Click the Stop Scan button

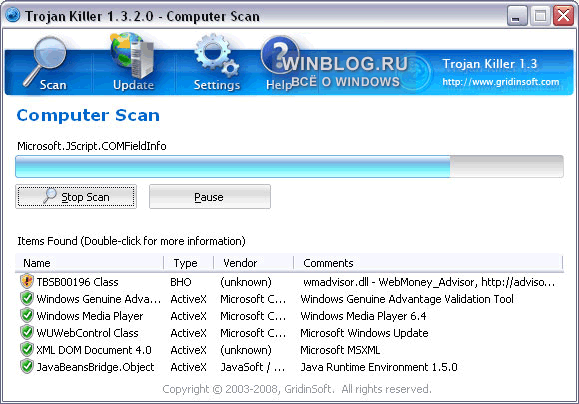(x=76, y=197)
